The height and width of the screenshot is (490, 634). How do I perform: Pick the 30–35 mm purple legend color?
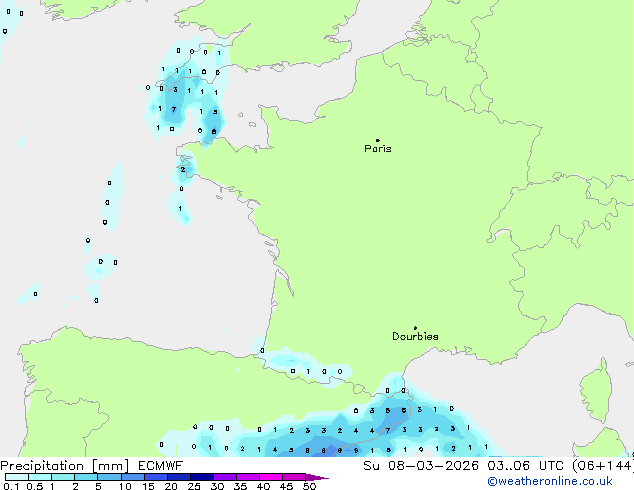pos(224,477)
